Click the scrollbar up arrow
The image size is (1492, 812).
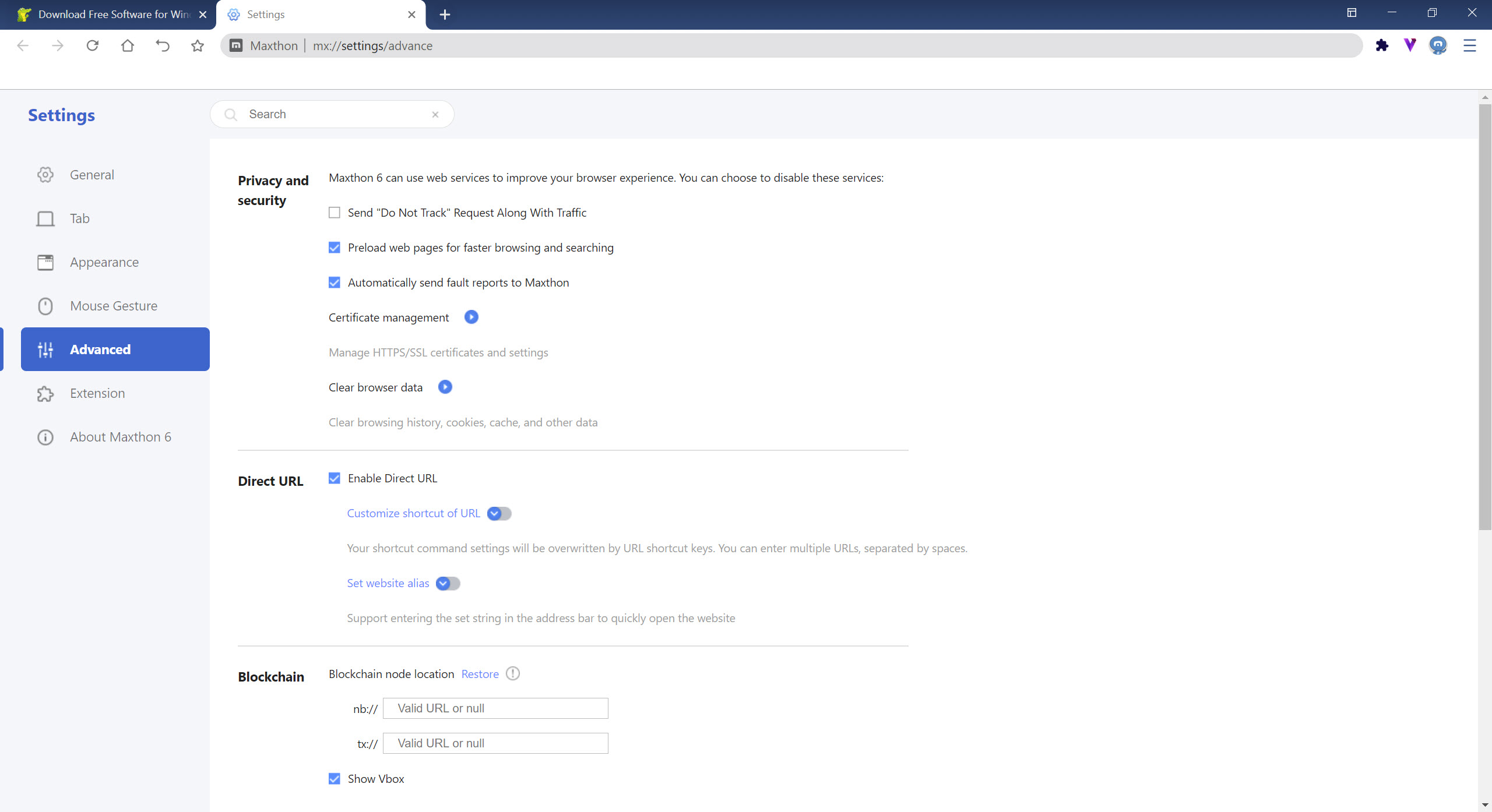pos(1485,97)
